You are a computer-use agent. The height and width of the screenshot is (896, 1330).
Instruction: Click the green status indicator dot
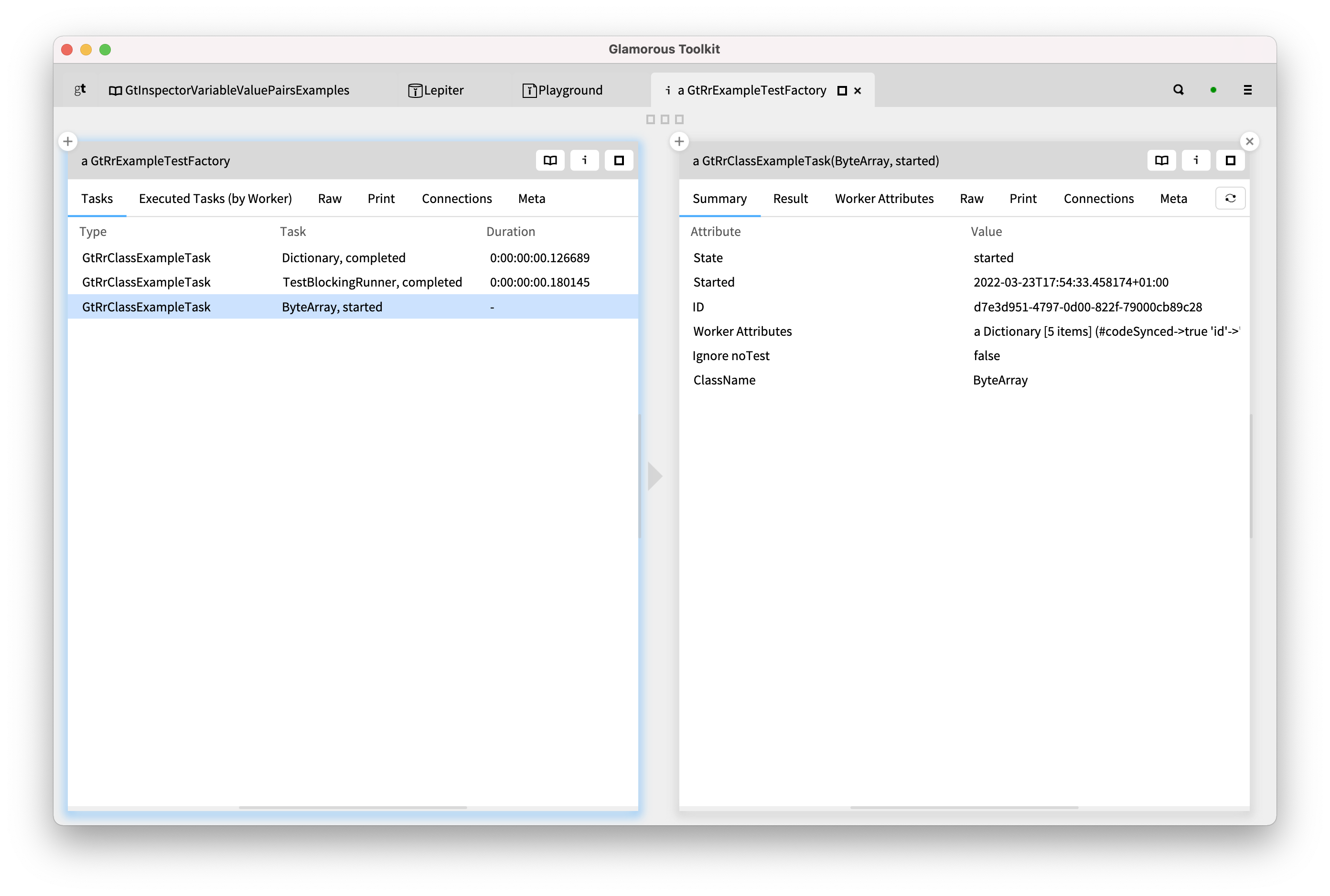click(1213, 90)
